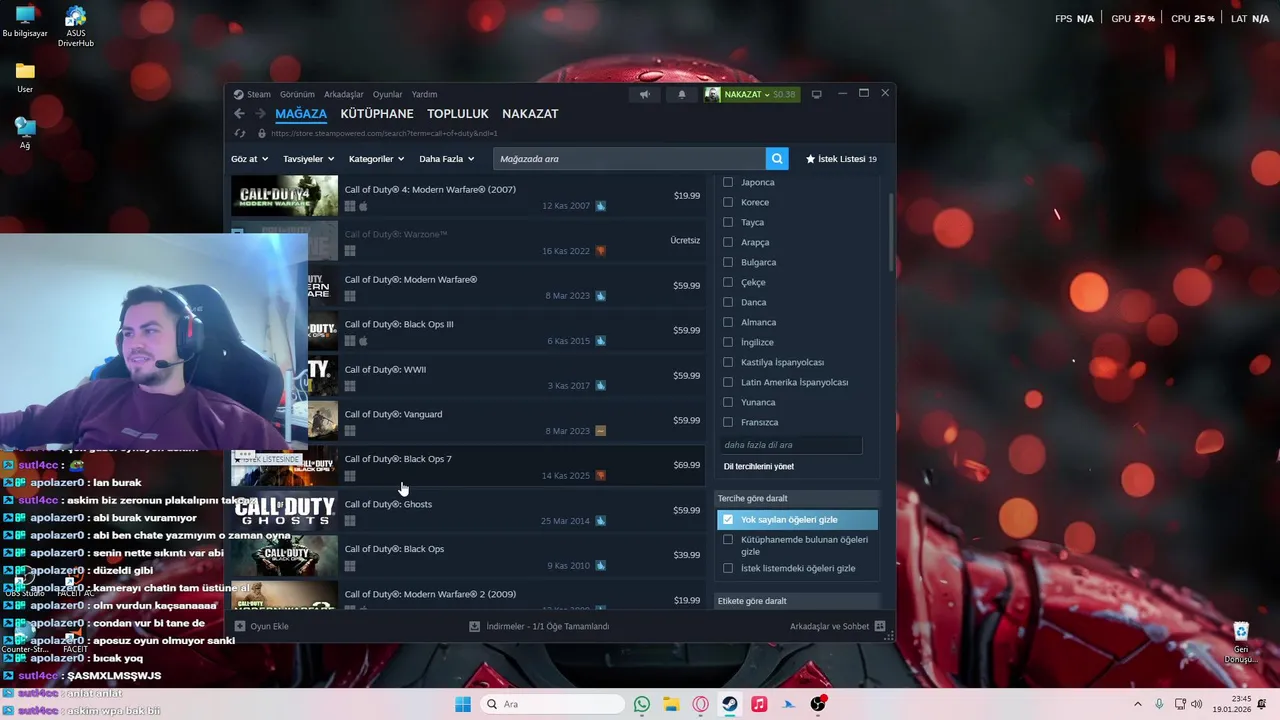Select the Geri Dönüşüm recycle bin icon
Image resolution: width=1280 pixels, height=720 pixels.
pyautogui.click(x=1241, y=643)
